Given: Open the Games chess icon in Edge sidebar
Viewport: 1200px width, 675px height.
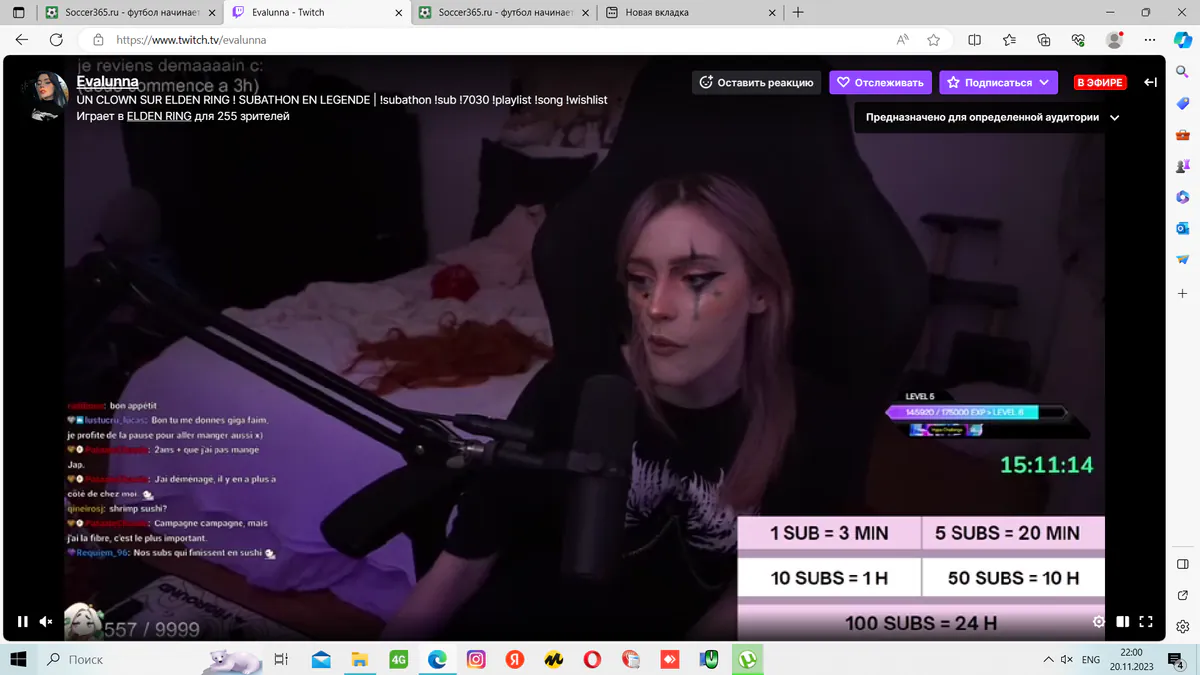Looking at the screenshot, I should (1183, 166).
